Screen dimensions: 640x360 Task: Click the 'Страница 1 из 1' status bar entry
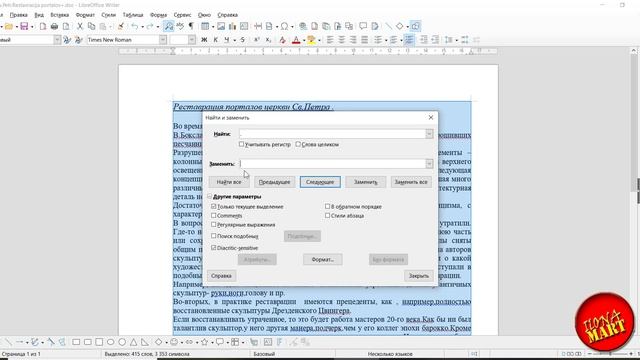pos(21,354)
